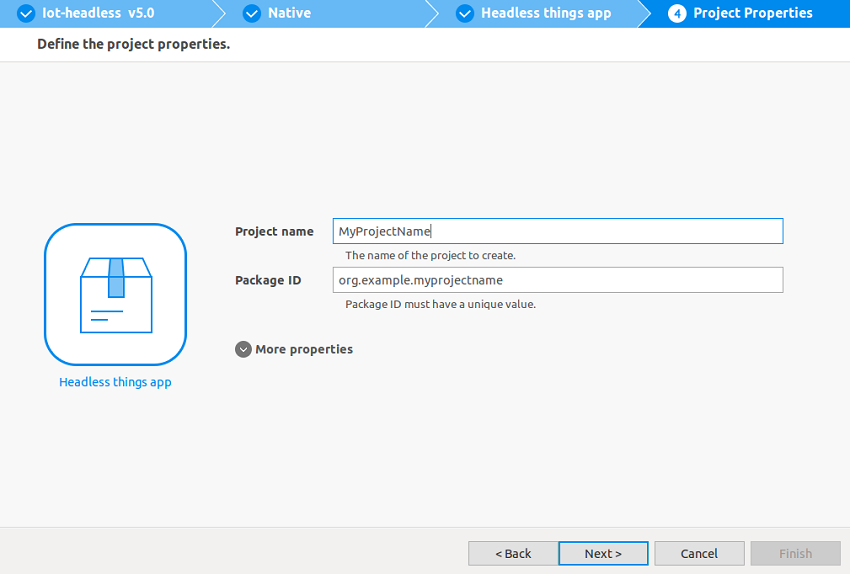
Task: Proceed with the Next button
Action: click(x=603, y=553)
